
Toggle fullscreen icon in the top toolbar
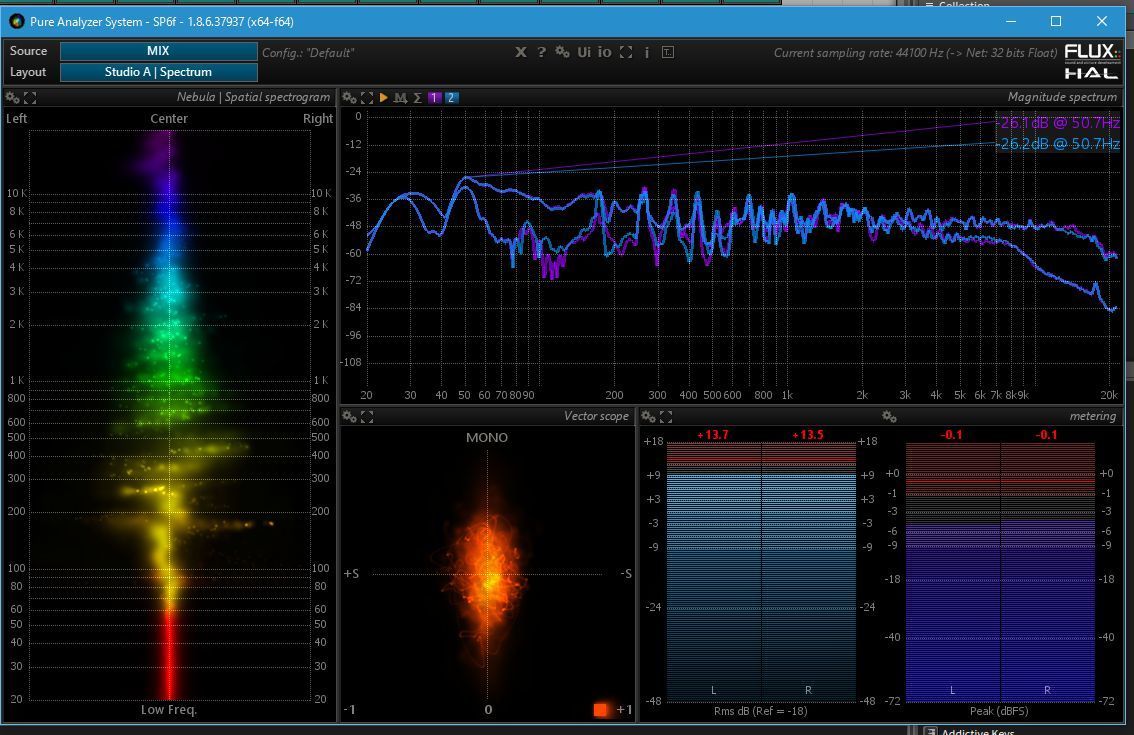pos(626,52)
